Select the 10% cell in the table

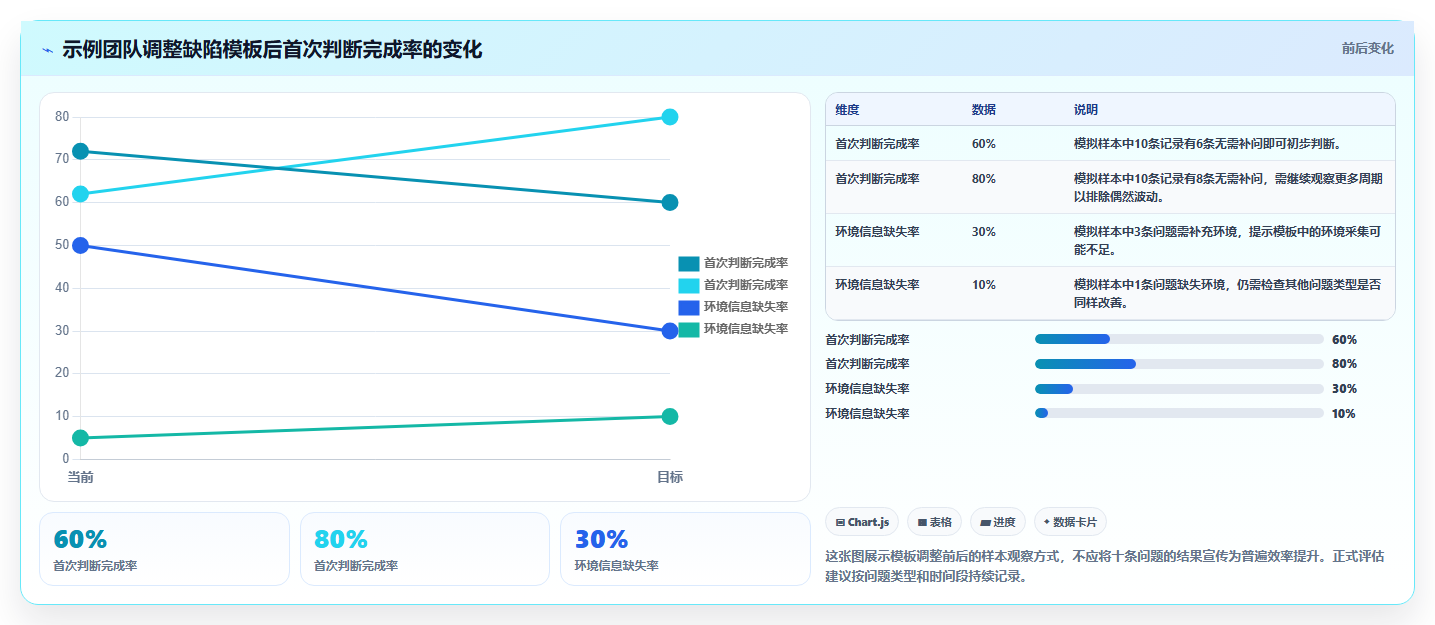coord(984,285)
